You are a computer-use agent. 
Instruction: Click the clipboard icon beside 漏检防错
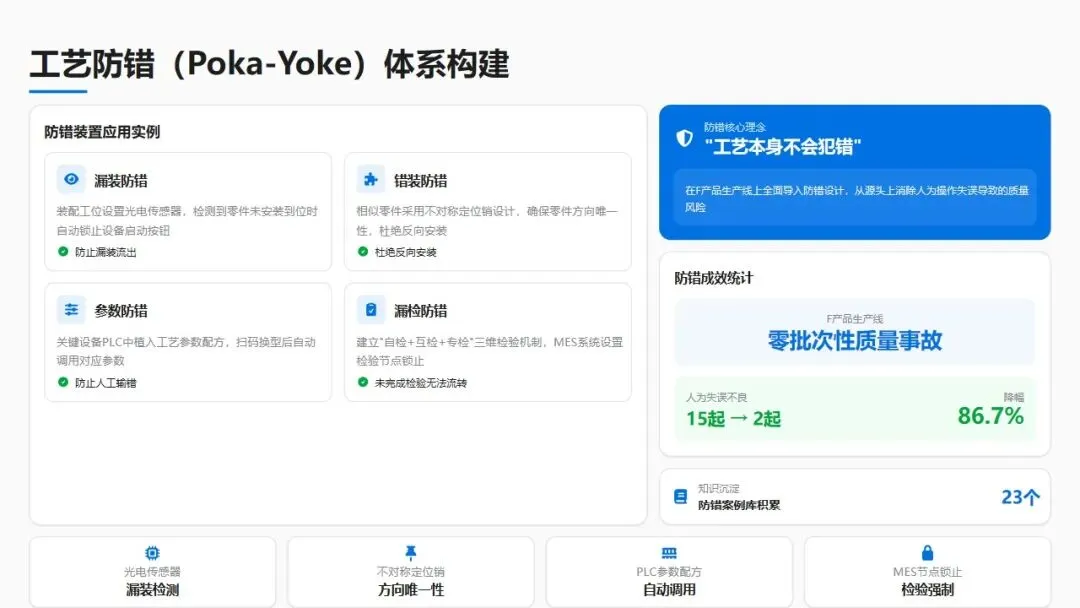371,310
